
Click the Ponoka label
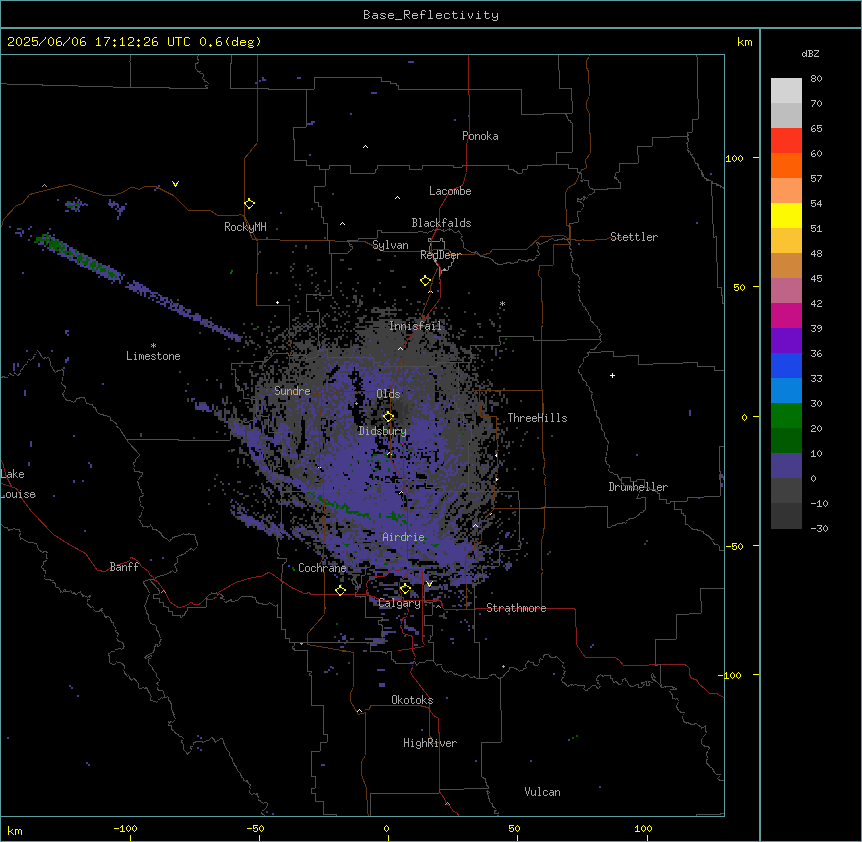(x=480, y=136)
